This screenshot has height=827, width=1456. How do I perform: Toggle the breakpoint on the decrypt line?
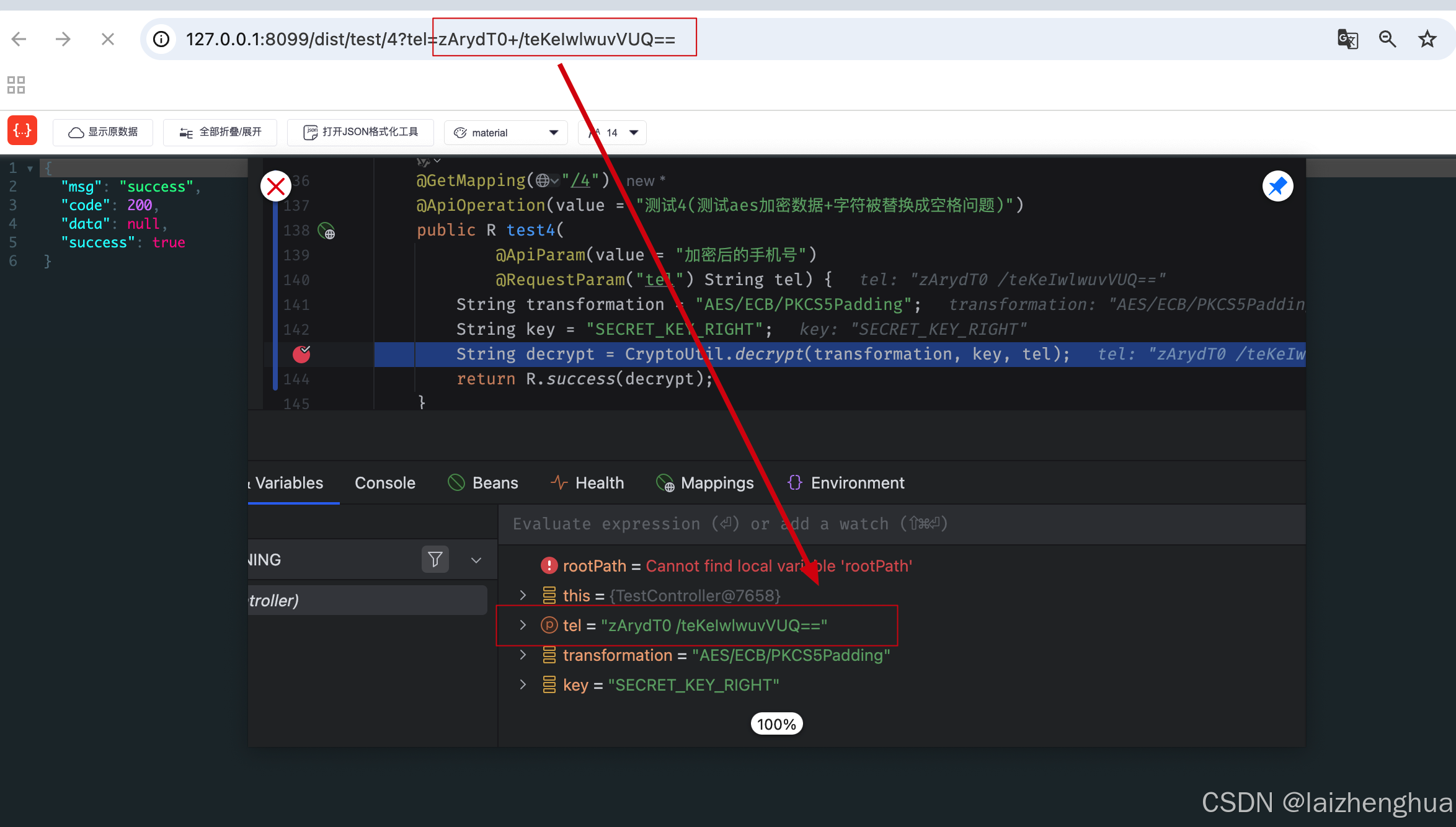click(301, 354)
